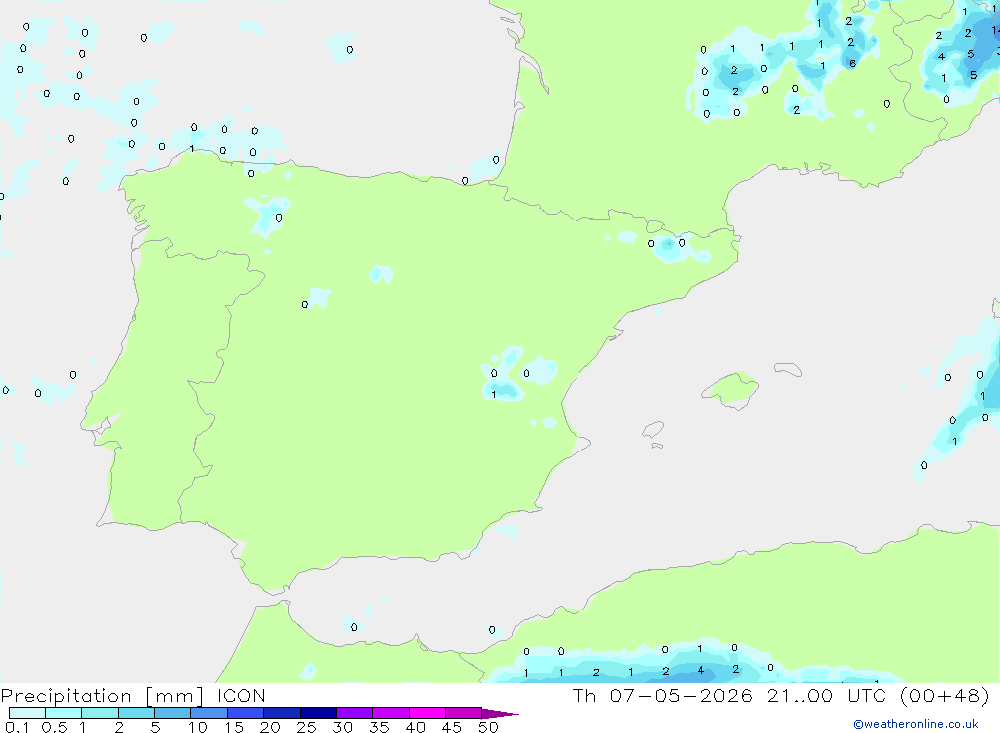1000x733 pixels.
Task: Click the '20' legend scale label
Action: tap(270, 727)
